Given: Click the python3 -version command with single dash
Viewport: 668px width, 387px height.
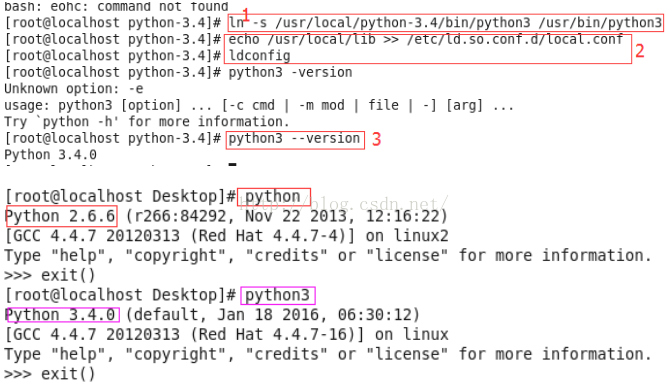Looking at the screenshot, I should tap(290, 72).
